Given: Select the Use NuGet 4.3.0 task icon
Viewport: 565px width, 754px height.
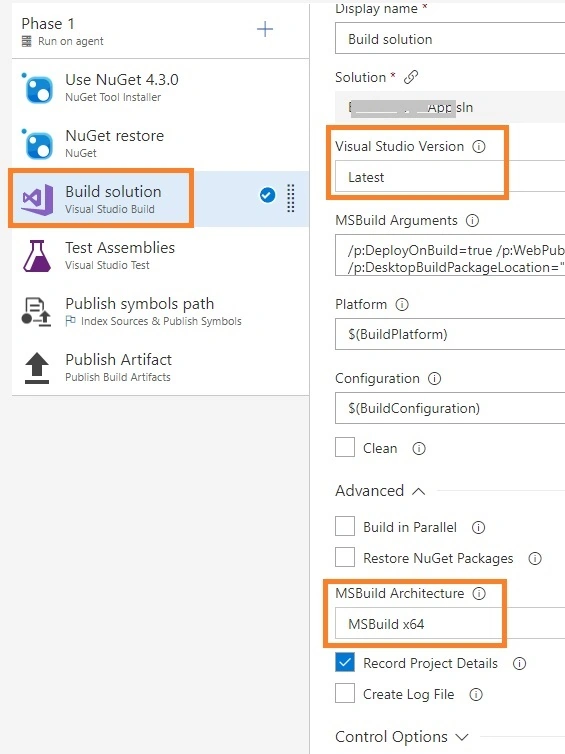Looking at the screenshot, I should click(x=38, y=88).
